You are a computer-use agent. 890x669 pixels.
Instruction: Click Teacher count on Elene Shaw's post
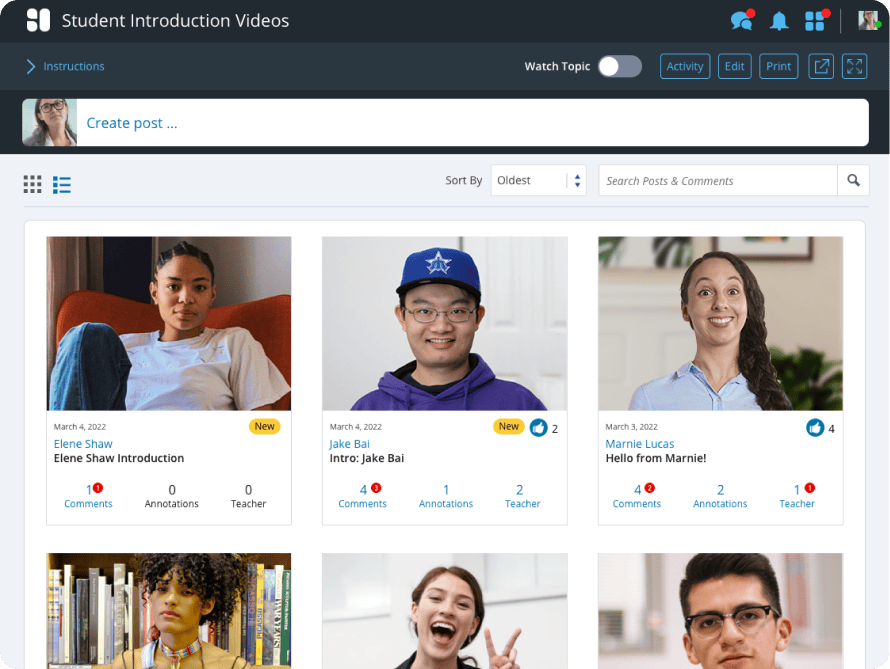click(248, 495)
